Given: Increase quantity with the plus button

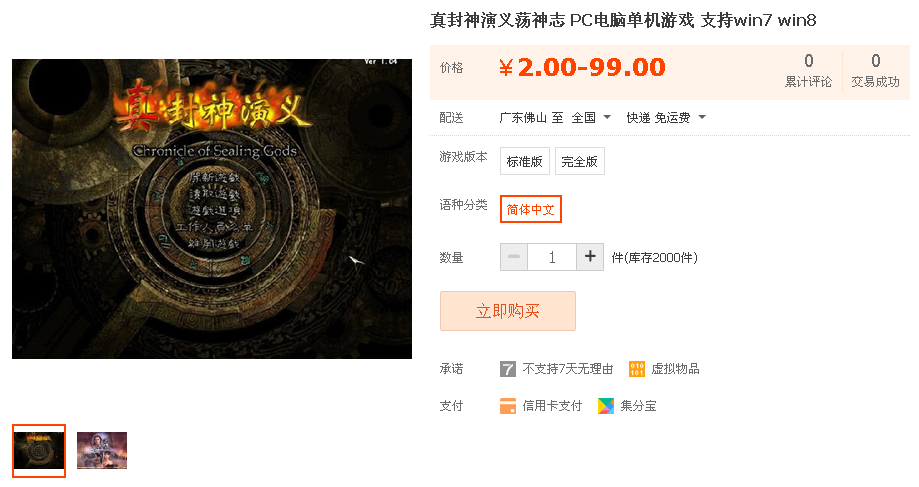Looking at the screenshot, I should [590, 257].
